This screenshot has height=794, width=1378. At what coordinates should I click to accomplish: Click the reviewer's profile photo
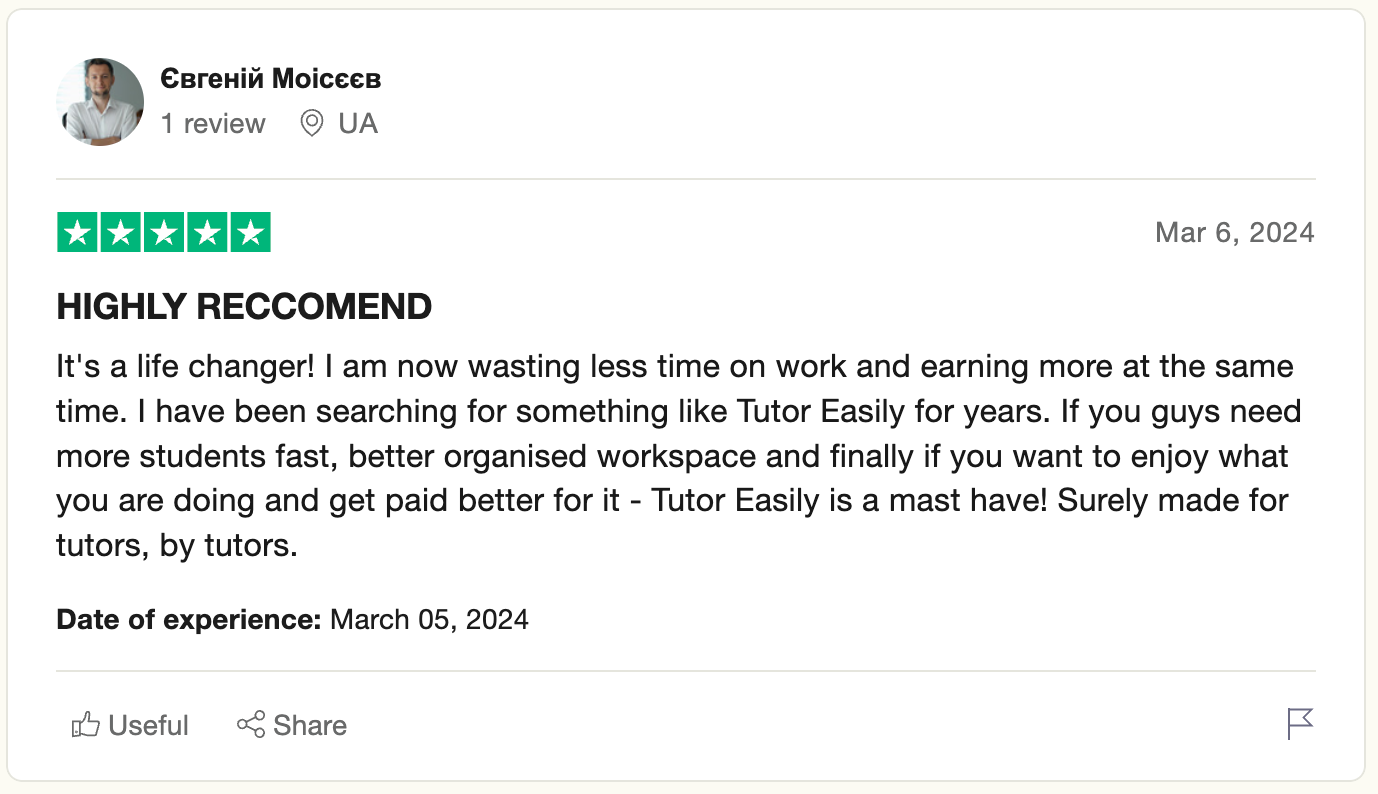click(102, 102)
